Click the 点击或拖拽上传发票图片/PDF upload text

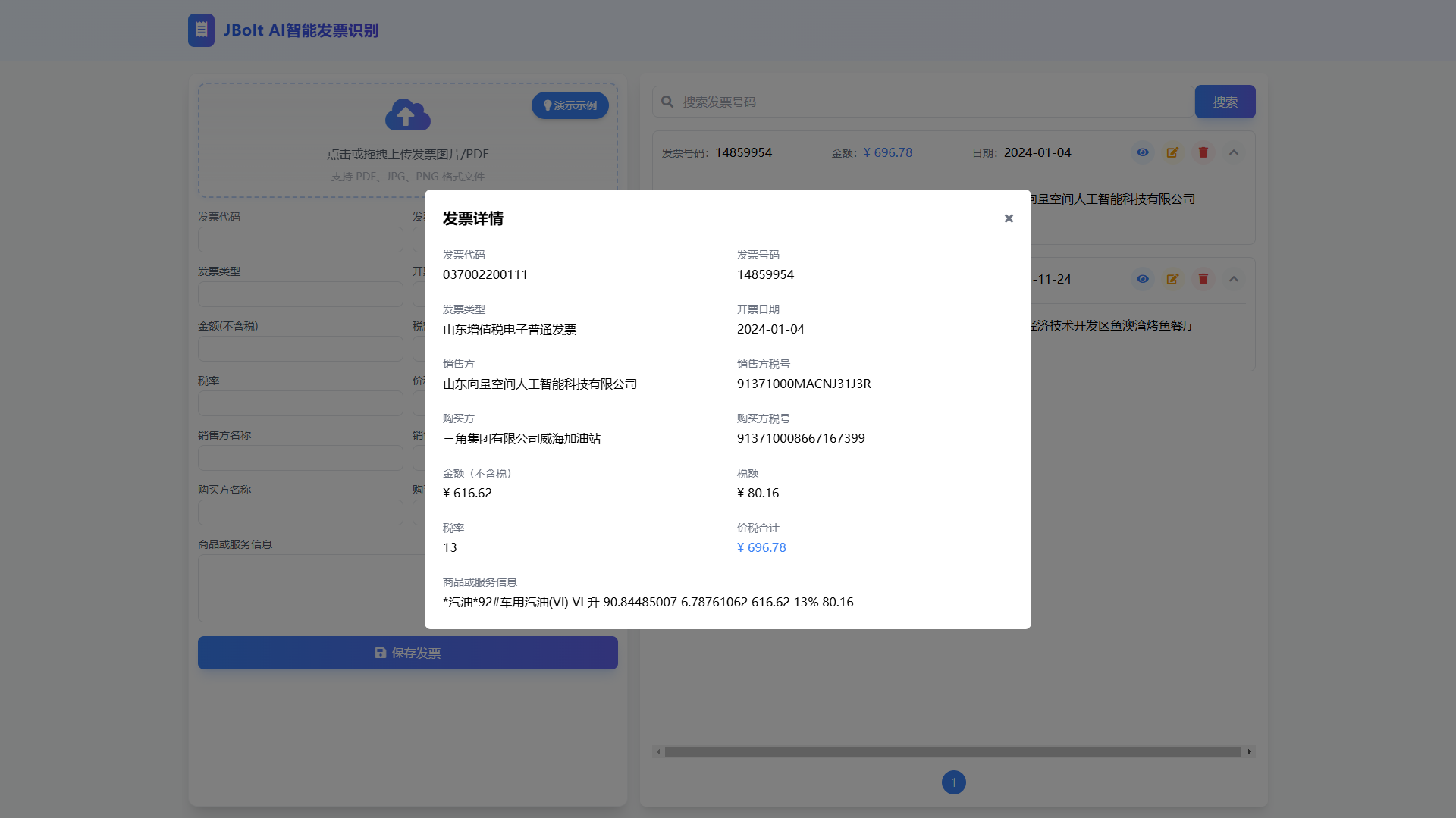(408, 154)
